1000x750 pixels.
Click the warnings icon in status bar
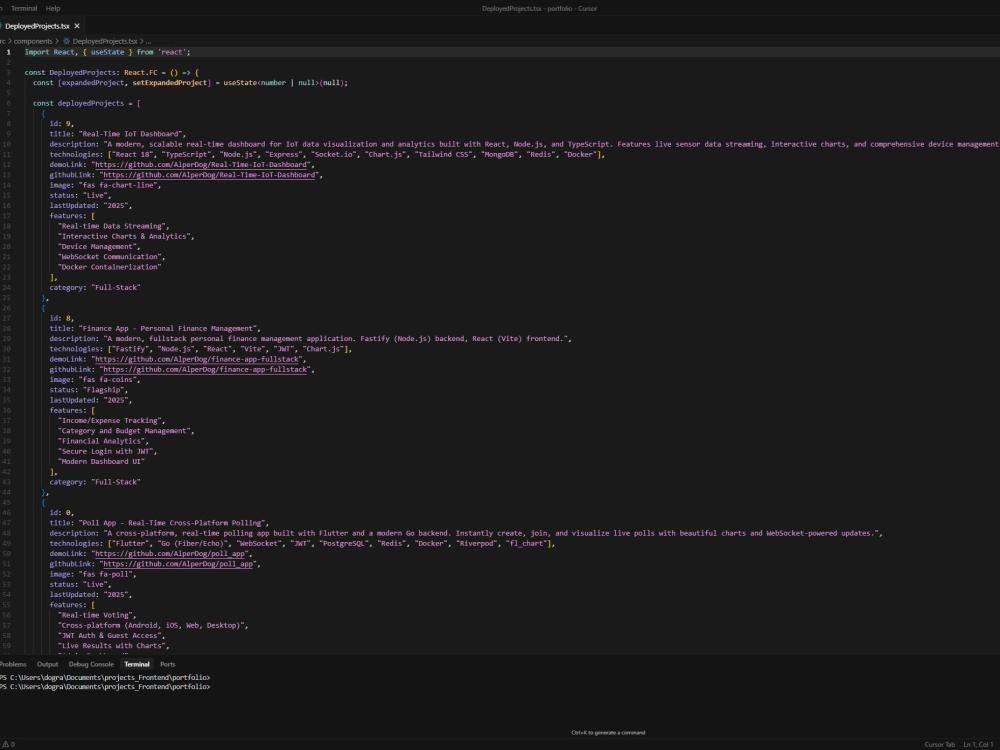[8, 744]
